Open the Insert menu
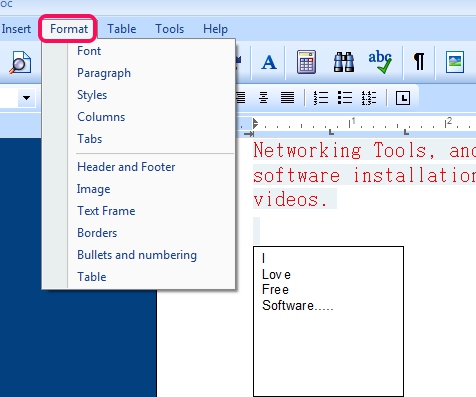The image size is (476, 397). [16, 29]
